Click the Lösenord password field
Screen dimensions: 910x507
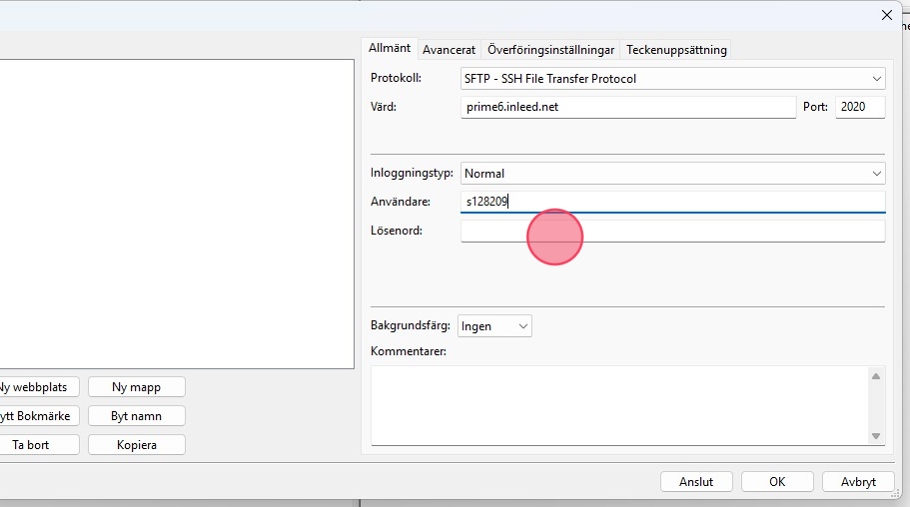click(x=672, y=231)
